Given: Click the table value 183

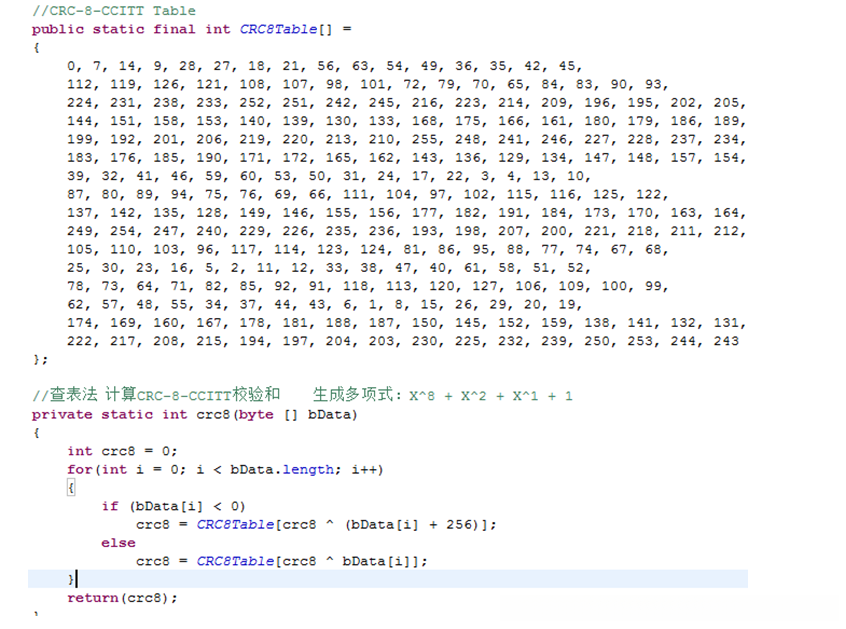Looking at the screenshot, I should [x=80, y=158].
